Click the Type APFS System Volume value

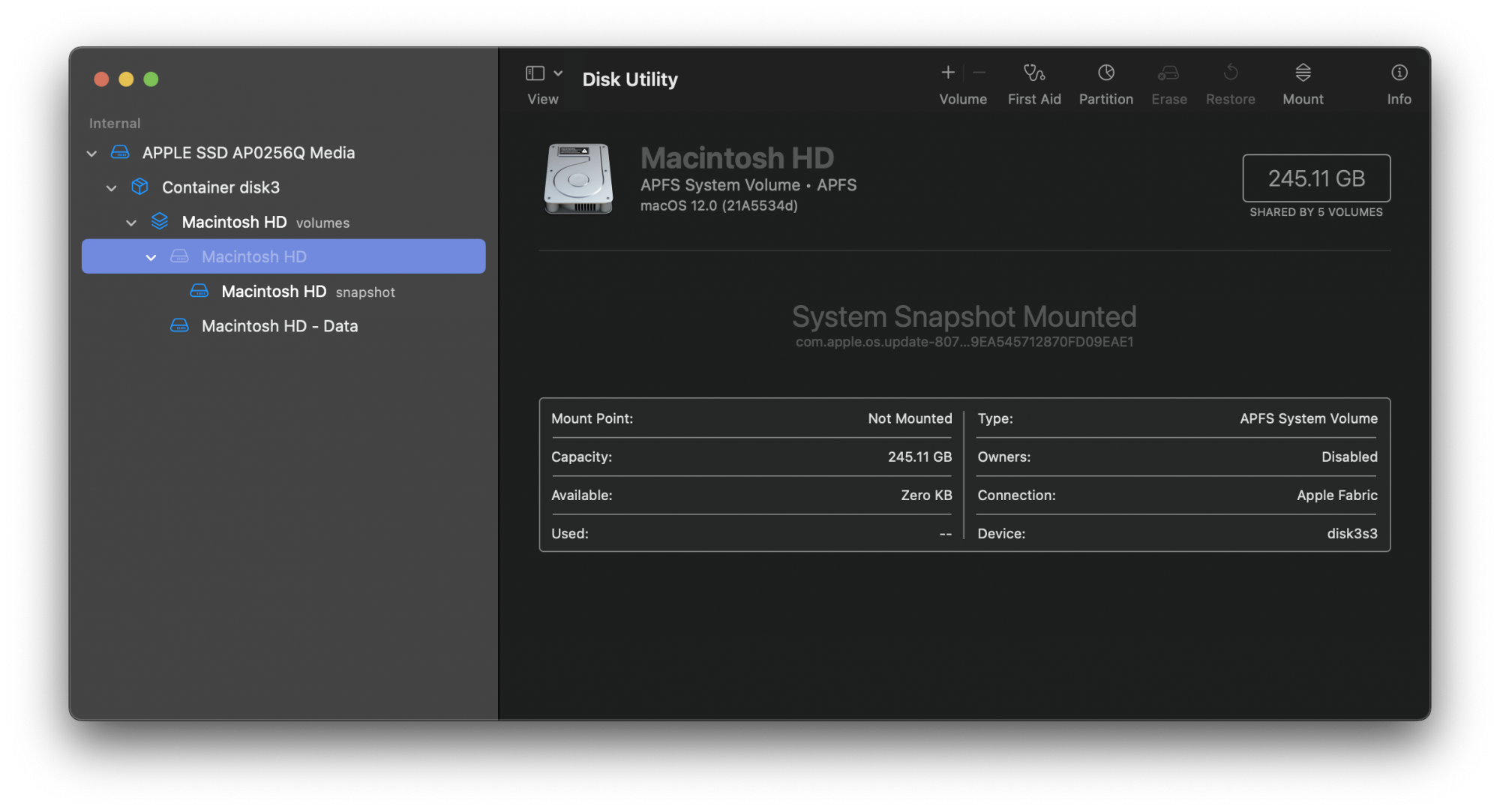coord(1309,418)
